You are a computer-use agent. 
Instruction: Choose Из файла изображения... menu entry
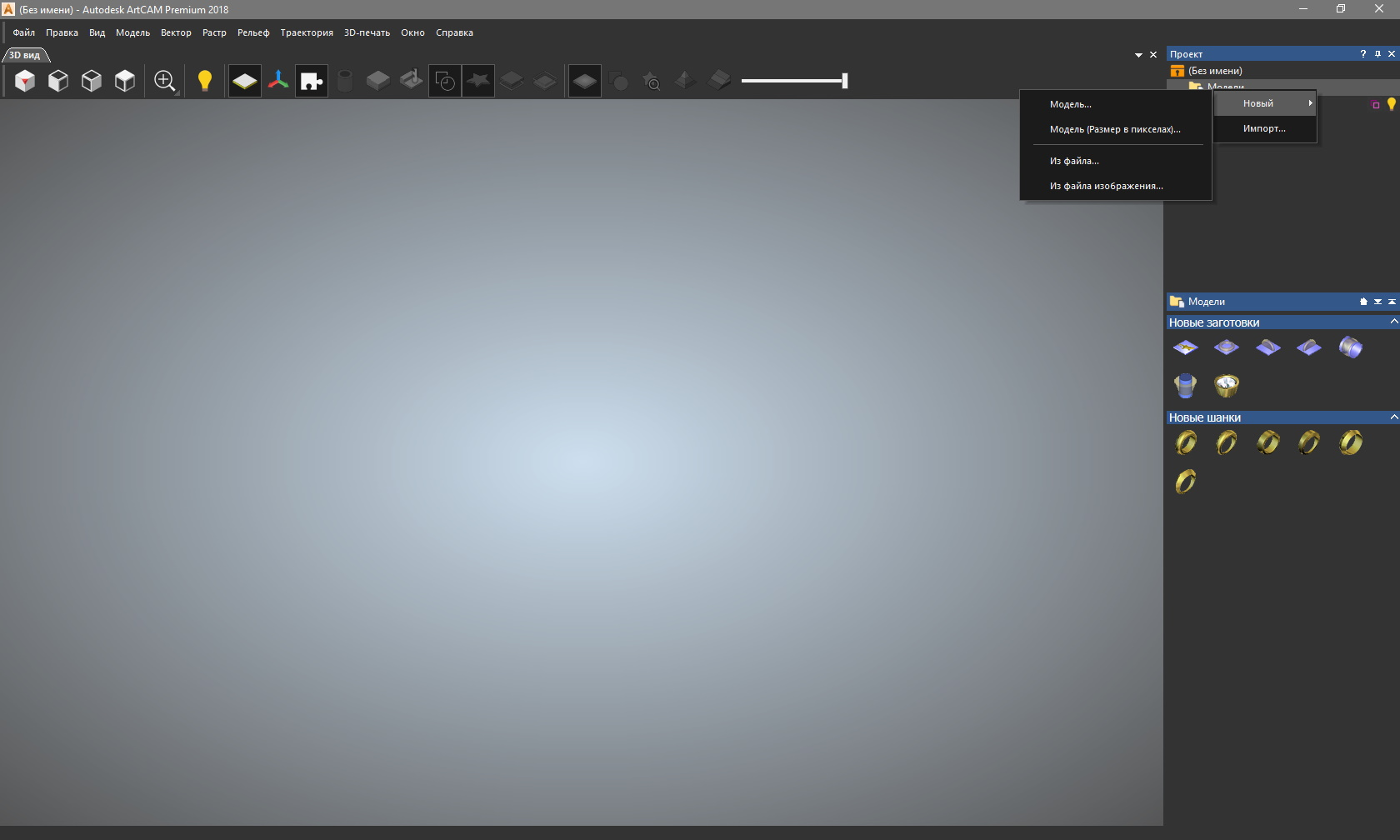pyautogui.click(x=1106, y=186)
